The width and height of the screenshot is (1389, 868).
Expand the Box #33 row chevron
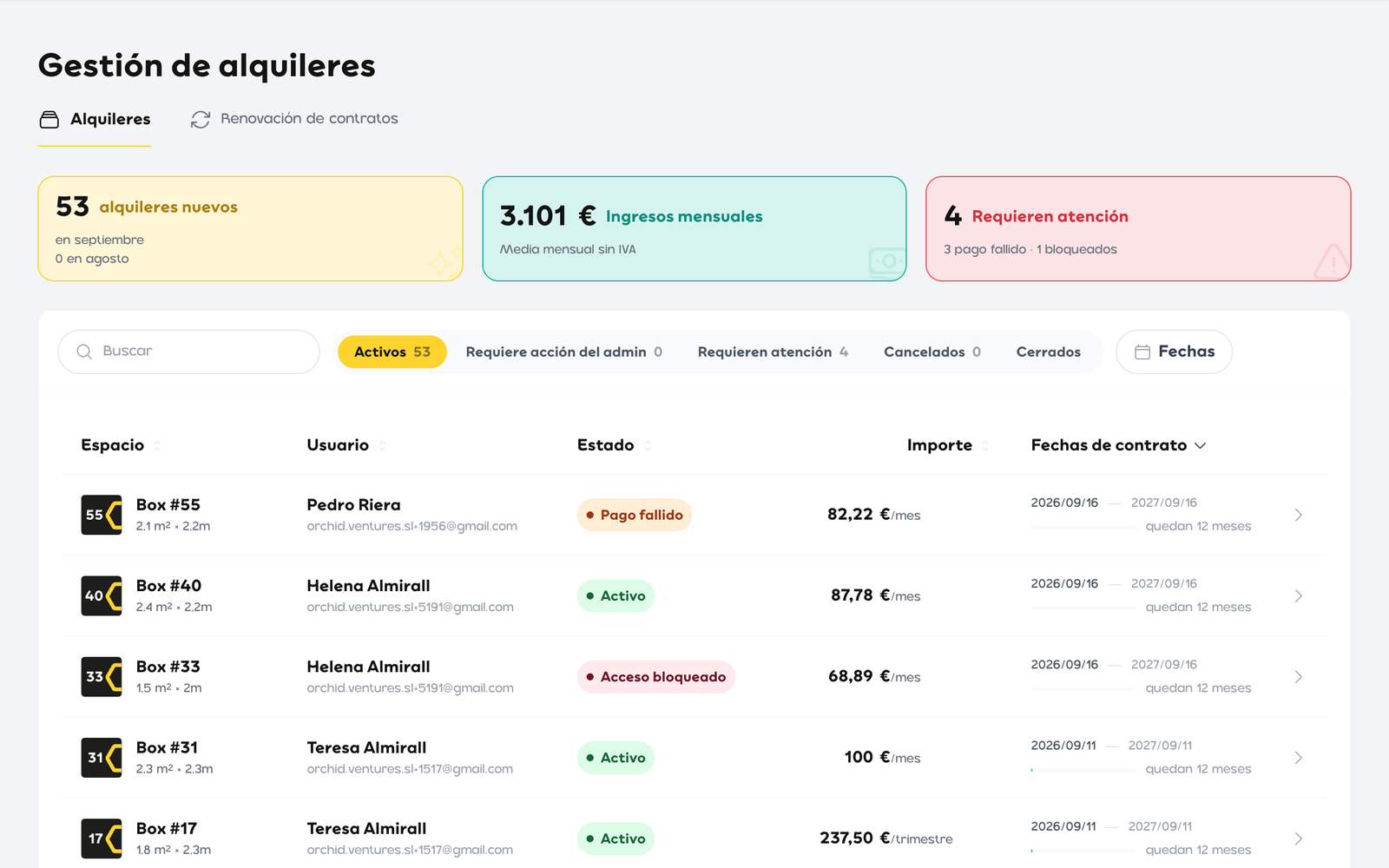[x=1299, y=676]
